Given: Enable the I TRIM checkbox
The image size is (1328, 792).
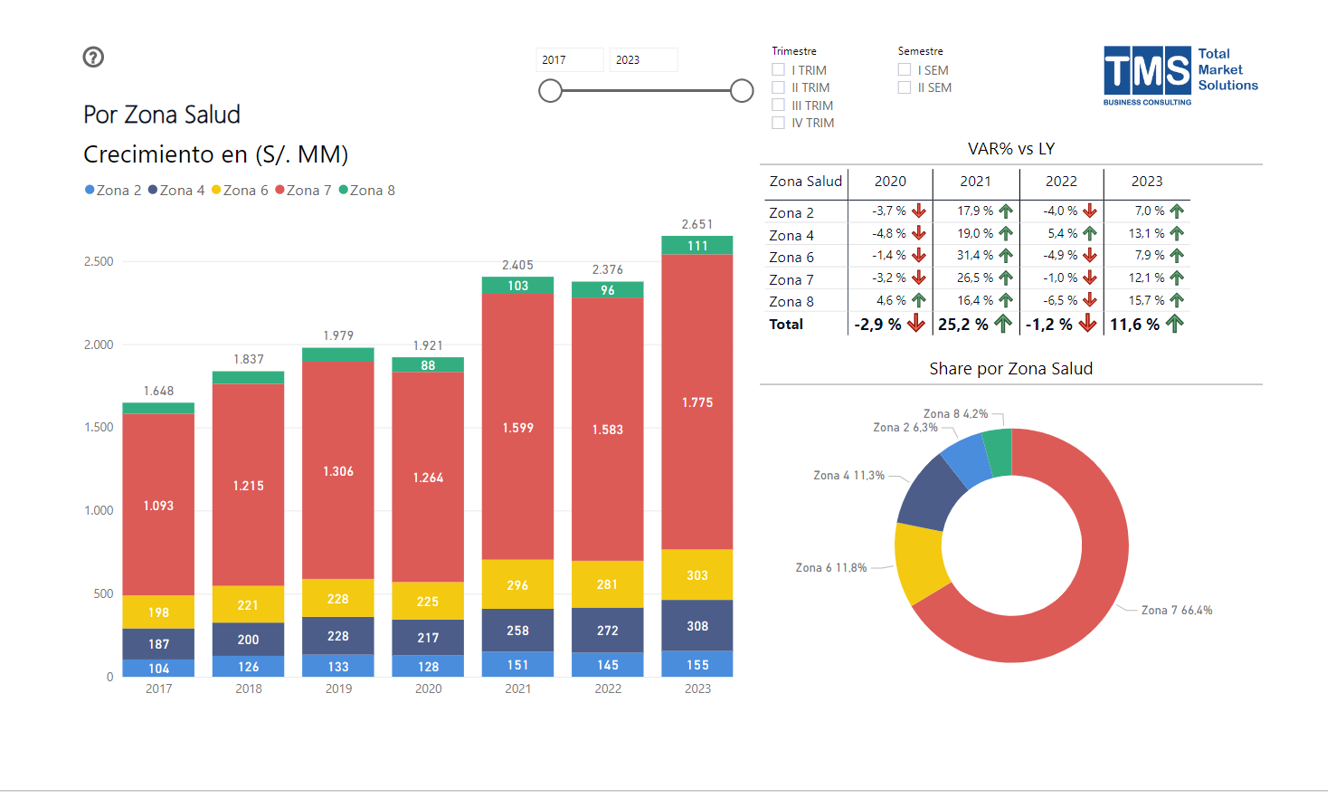Looking at the screenshot, I should coord(778,70).
